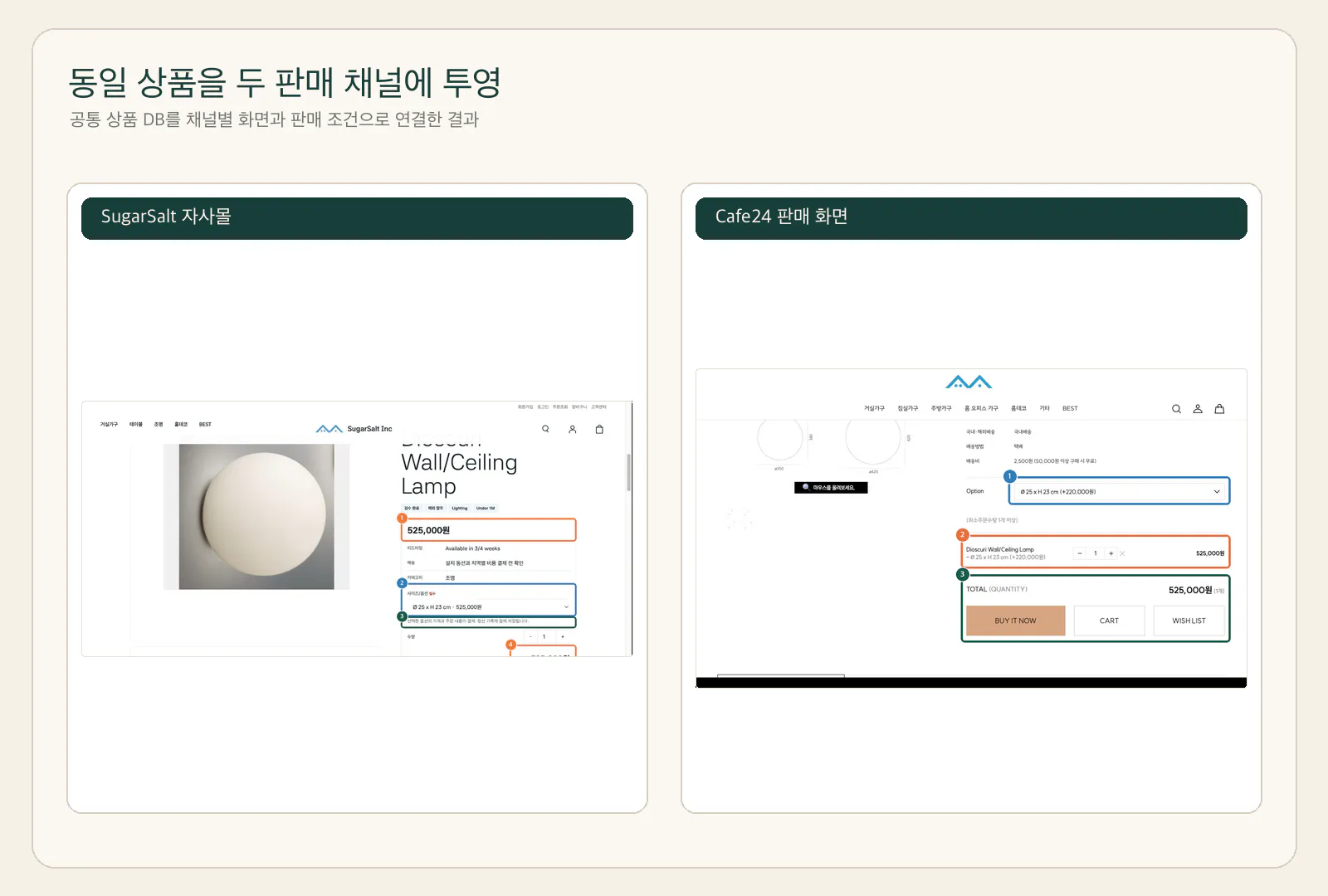1328x896 pixels.
Task: Open the size option dropdown showing 525,000원
Action: tap(489, 606)
